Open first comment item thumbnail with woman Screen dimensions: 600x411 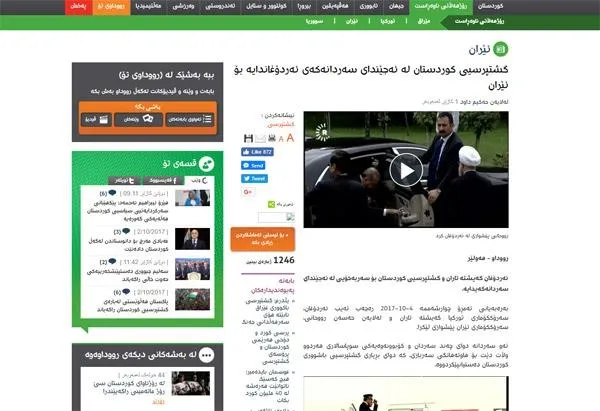point(192,198)
